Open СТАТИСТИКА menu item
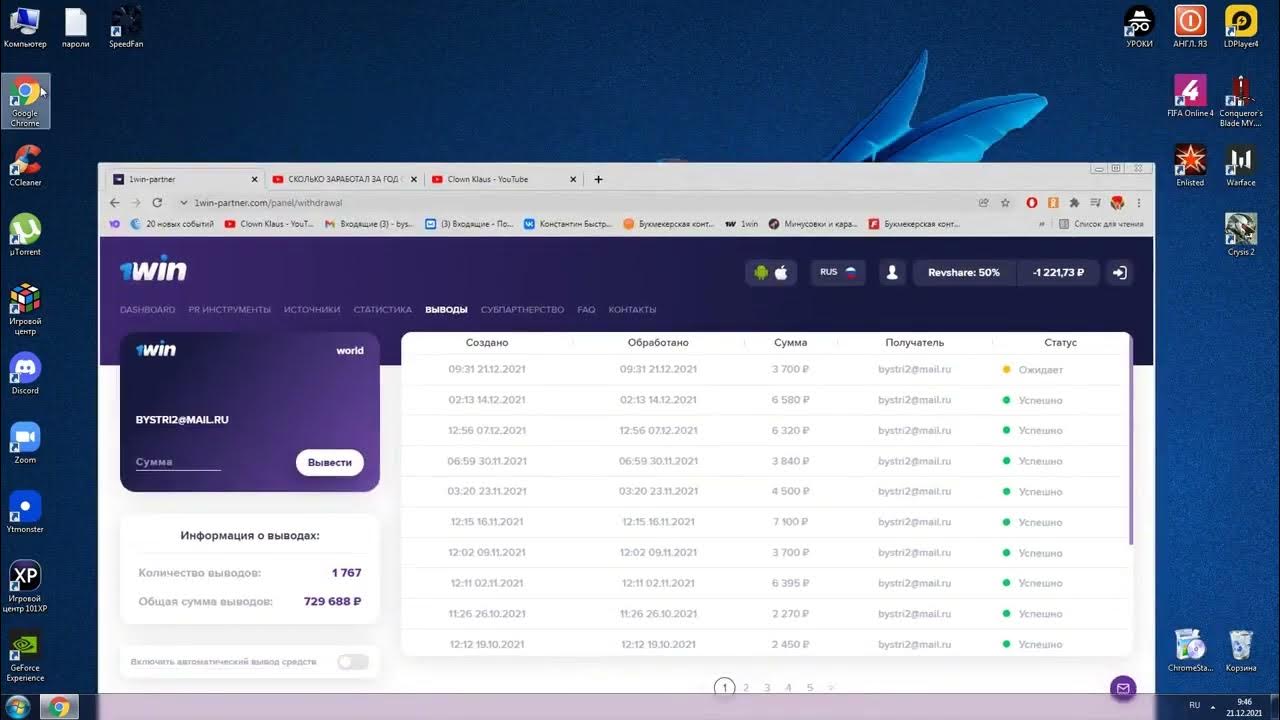 pos(383,310)
